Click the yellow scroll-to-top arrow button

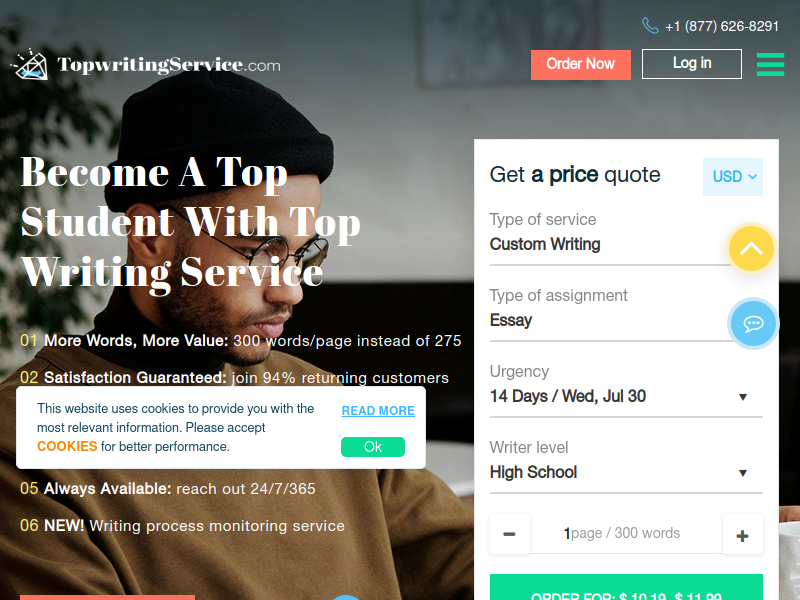click(x=751, y=248)
